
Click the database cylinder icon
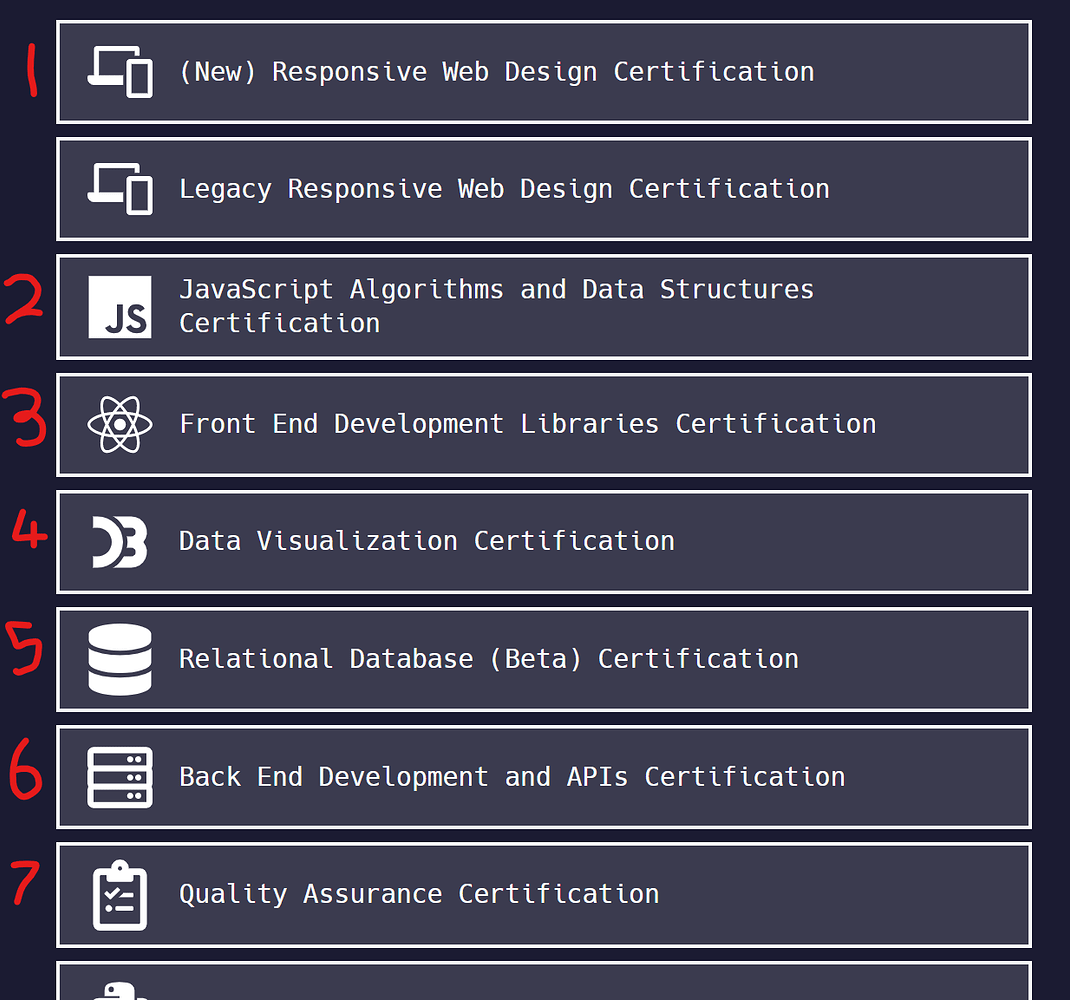click(x=119, y=659)
